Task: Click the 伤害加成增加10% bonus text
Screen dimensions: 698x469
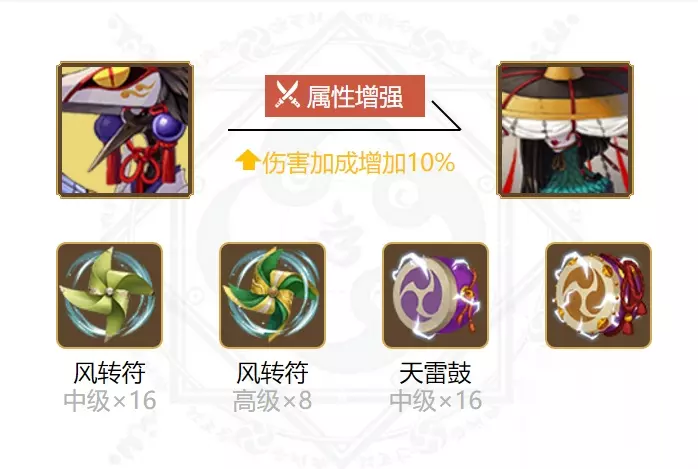Action: pyautogui.click(x=358, y=162)
